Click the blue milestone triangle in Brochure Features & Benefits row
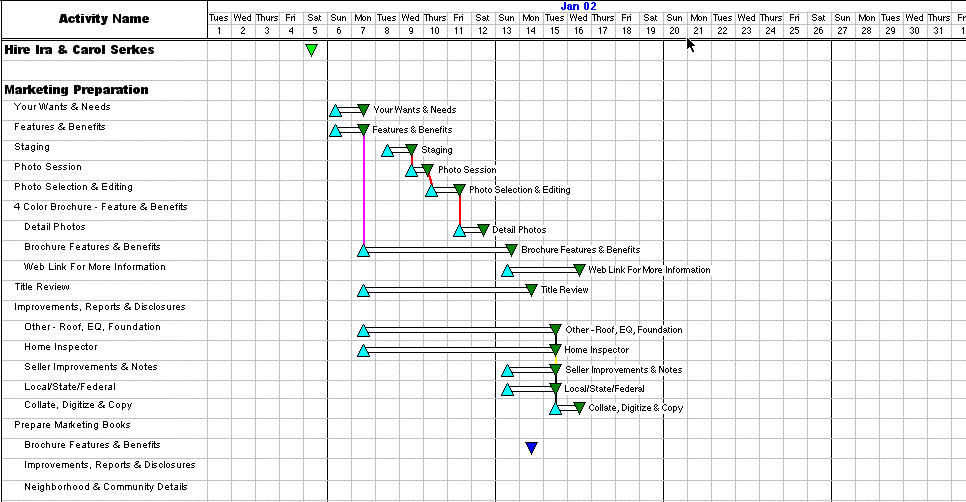The height and width of the screenshot is (502, 966). [x=531, y=448]
